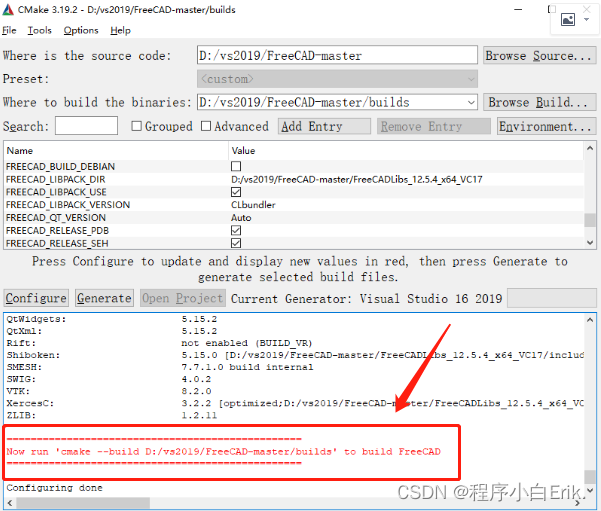
Task: Open the Help menu
Action: click(x=120, y=30)
